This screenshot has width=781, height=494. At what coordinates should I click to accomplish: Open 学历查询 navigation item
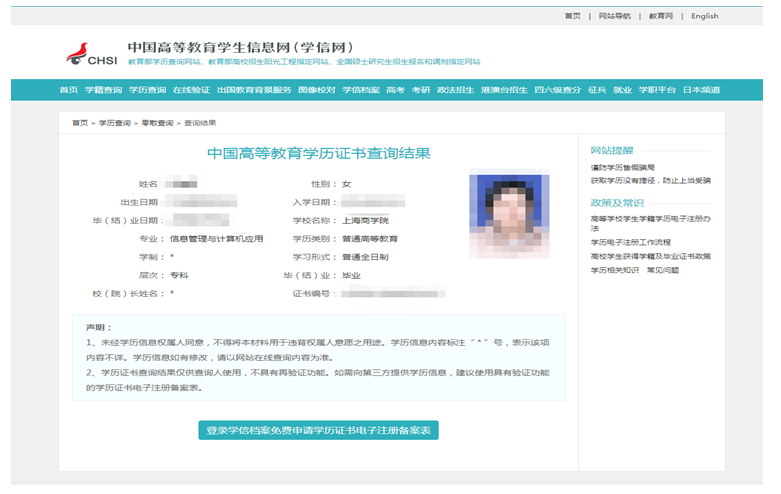click(x=147, y=90)
